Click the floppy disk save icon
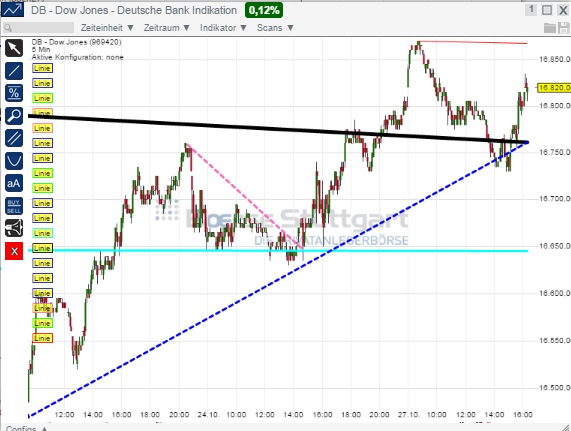 point(563,28)
